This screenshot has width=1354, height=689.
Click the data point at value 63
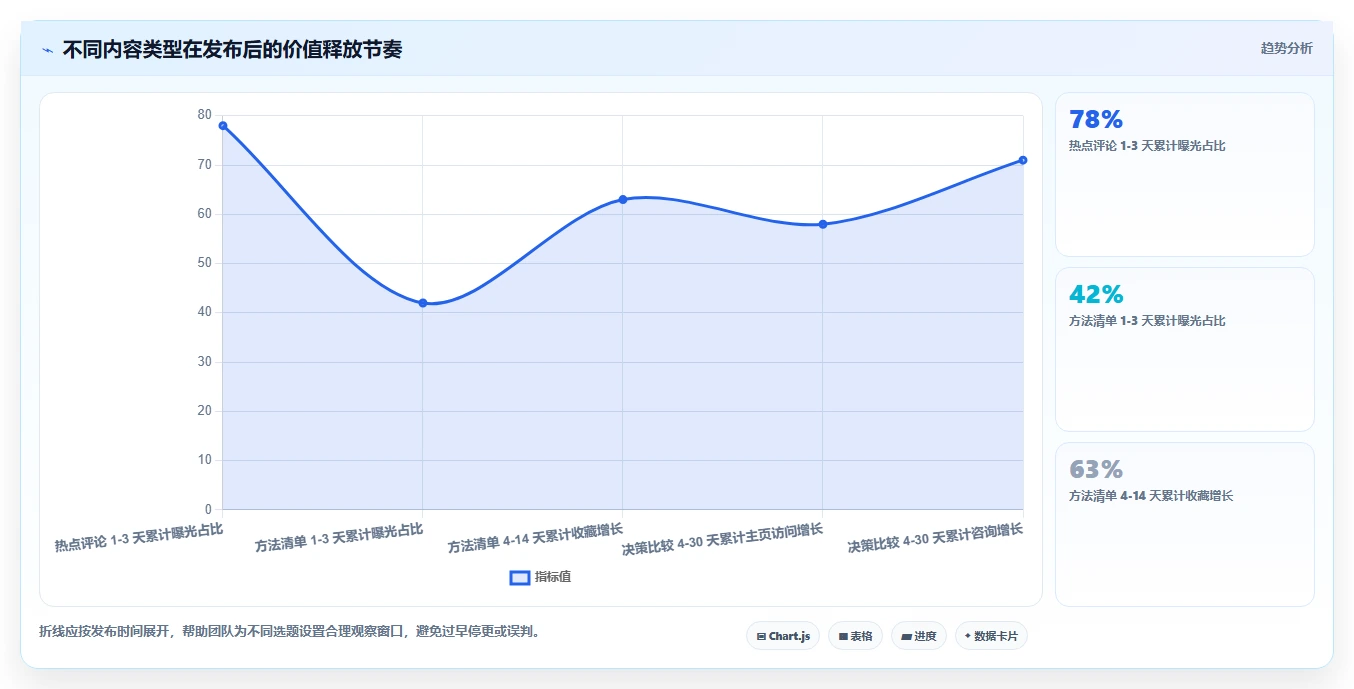pyautogui.click(x=623, y=199)
